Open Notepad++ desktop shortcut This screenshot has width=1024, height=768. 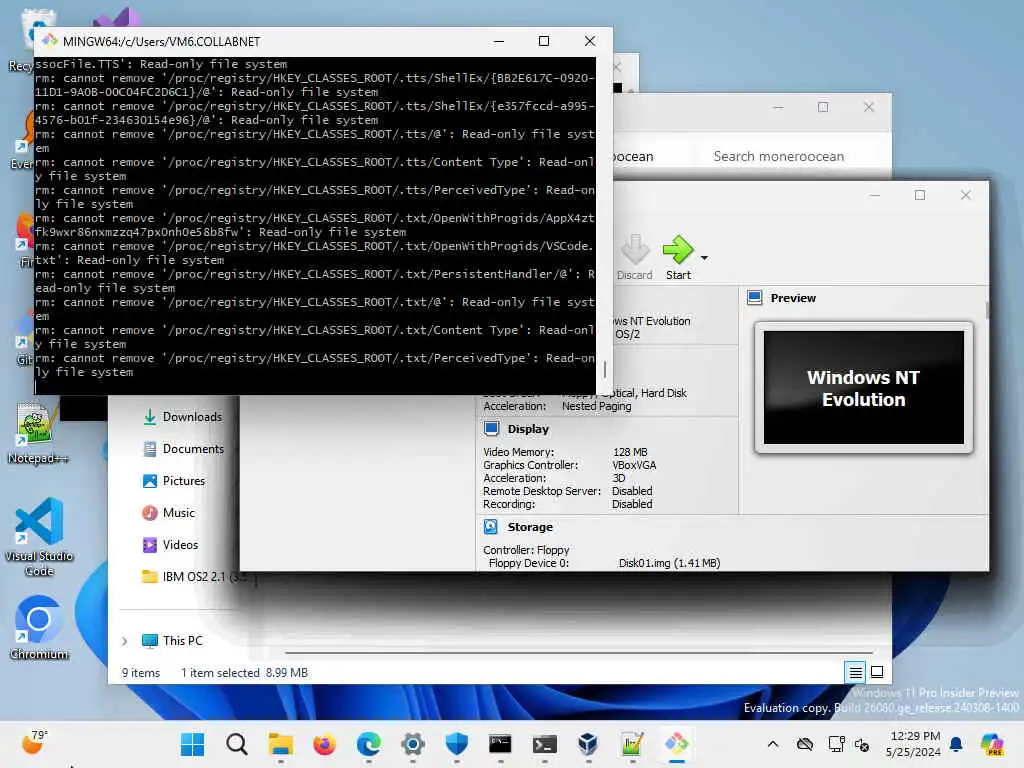[38, 433]
